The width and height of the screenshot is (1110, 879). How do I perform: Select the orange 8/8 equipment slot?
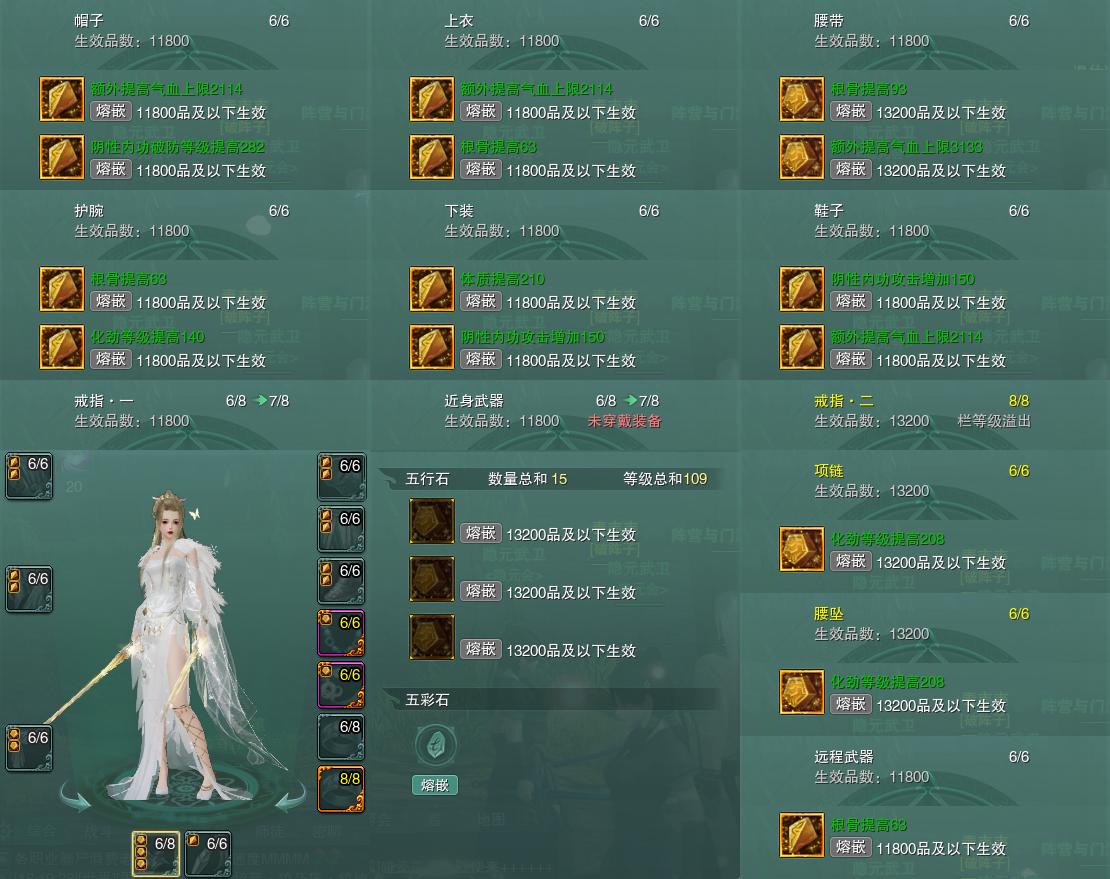(x=341, y=789)
